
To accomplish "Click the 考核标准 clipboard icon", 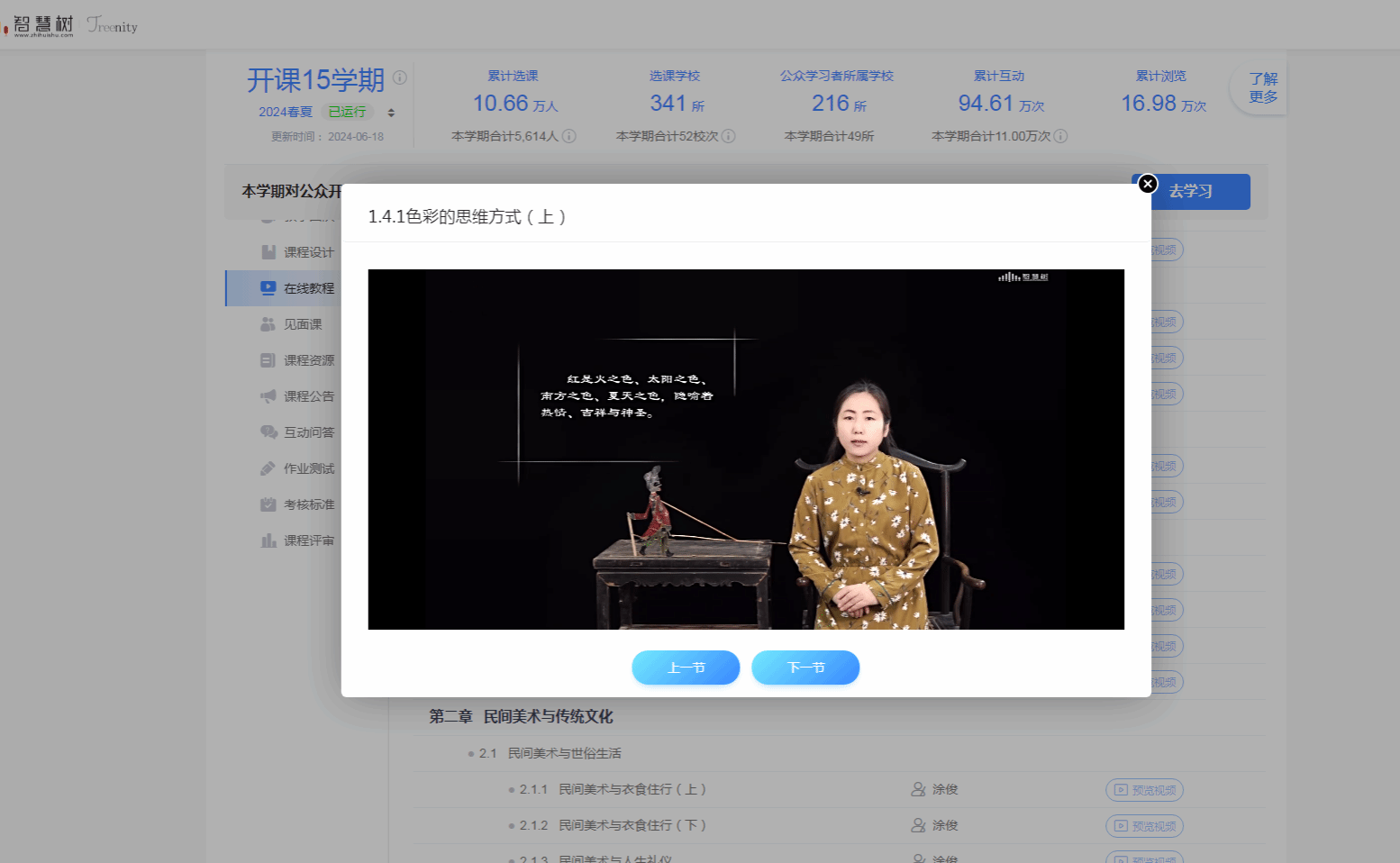I will (x=268, y=504).
